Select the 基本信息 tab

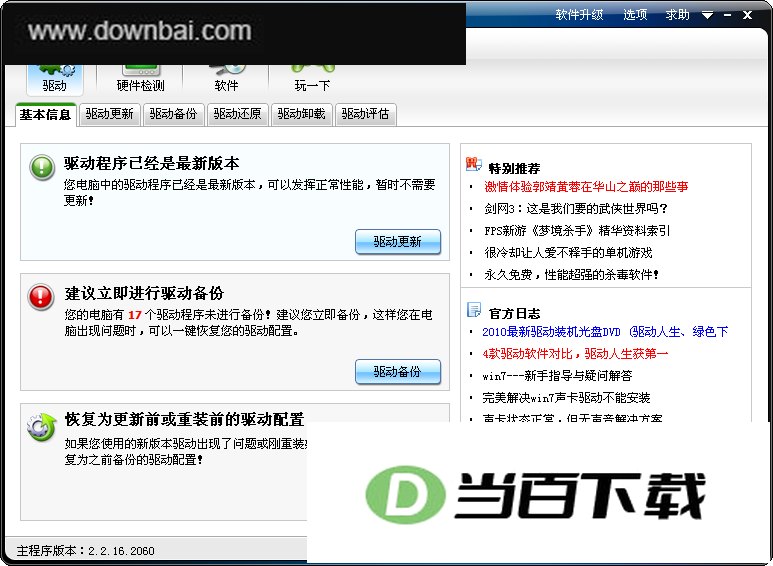coord(45,115)
